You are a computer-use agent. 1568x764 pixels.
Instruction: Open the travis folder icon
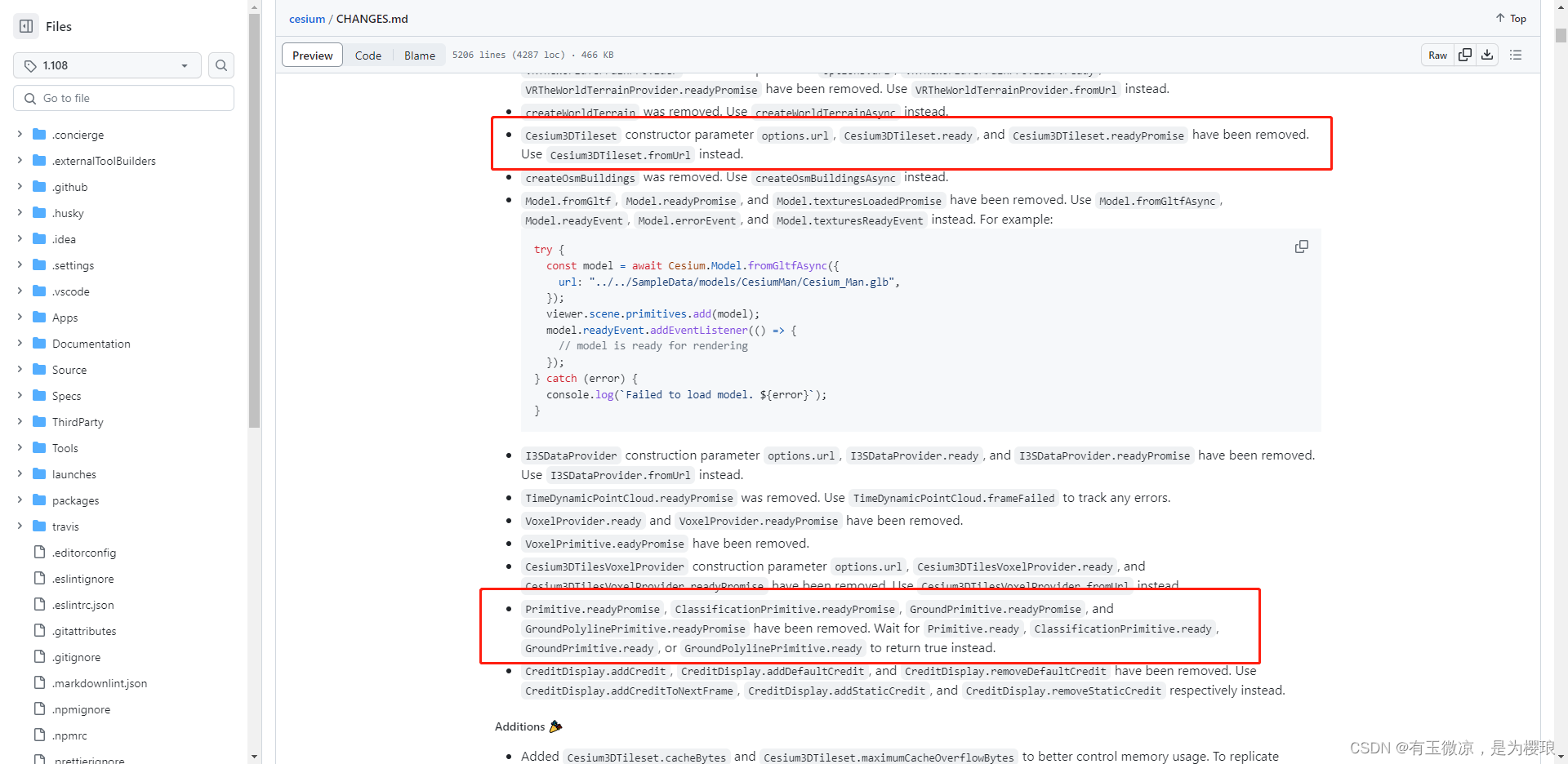(x=39, y=526)
